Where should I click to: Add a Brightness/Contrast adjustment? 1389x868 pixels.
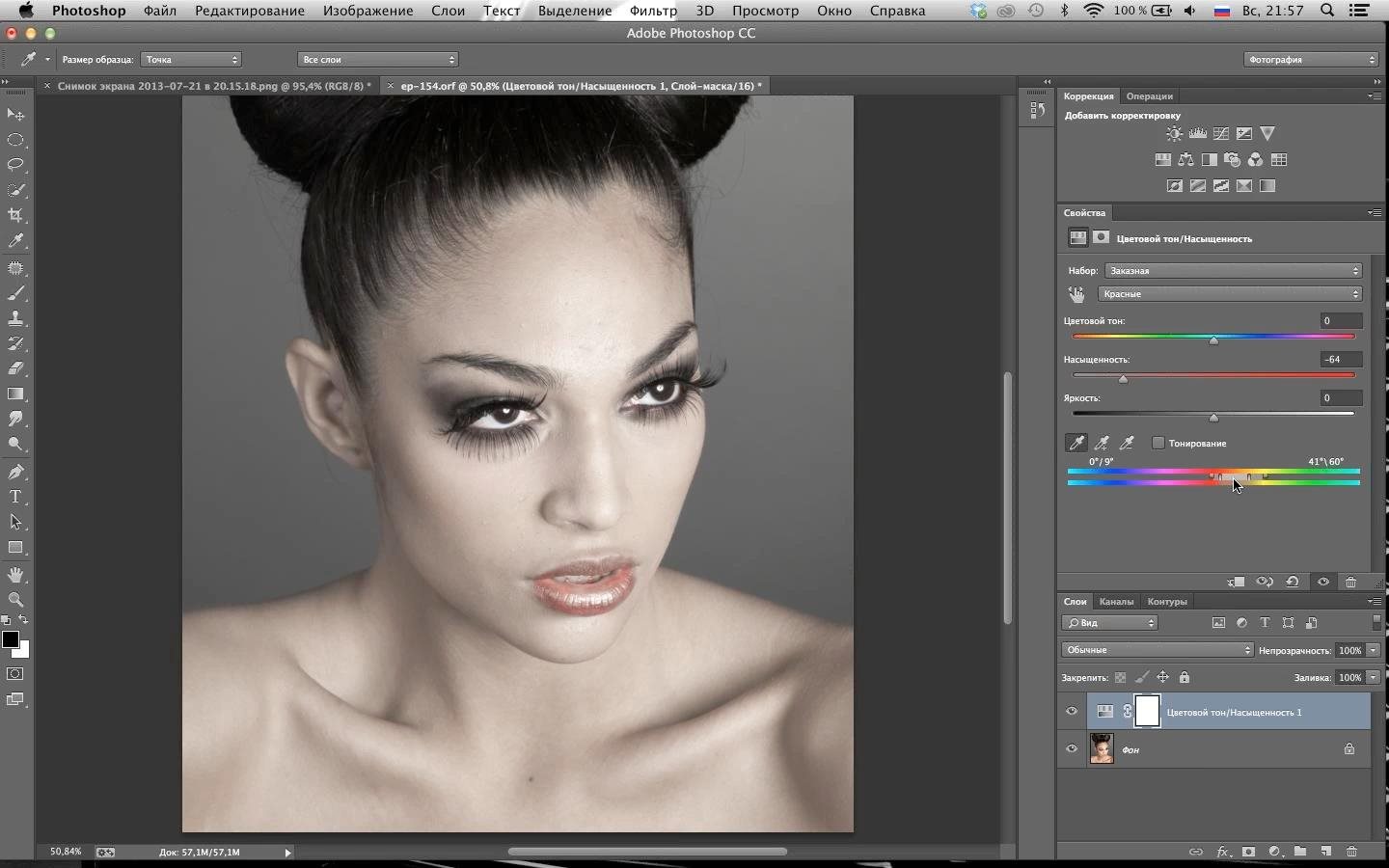click(1174, 134)
